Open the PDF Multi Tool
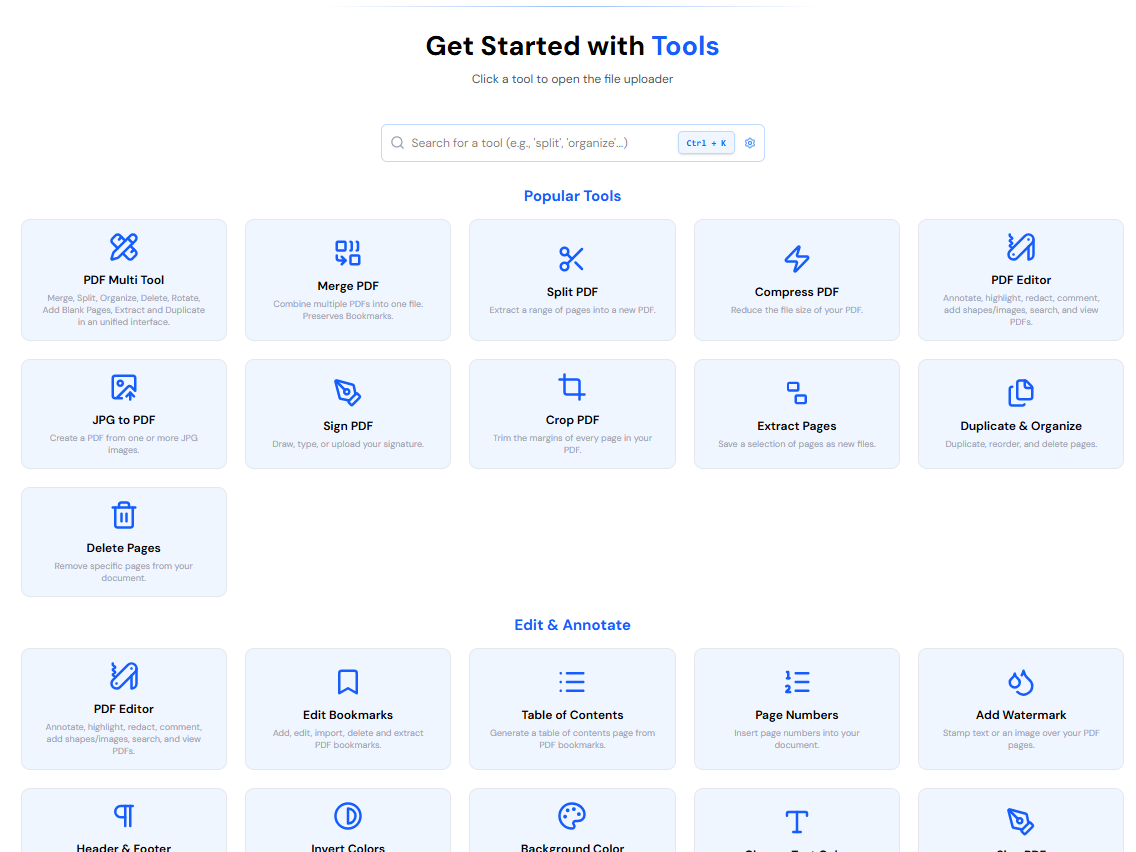 [123, 280]
